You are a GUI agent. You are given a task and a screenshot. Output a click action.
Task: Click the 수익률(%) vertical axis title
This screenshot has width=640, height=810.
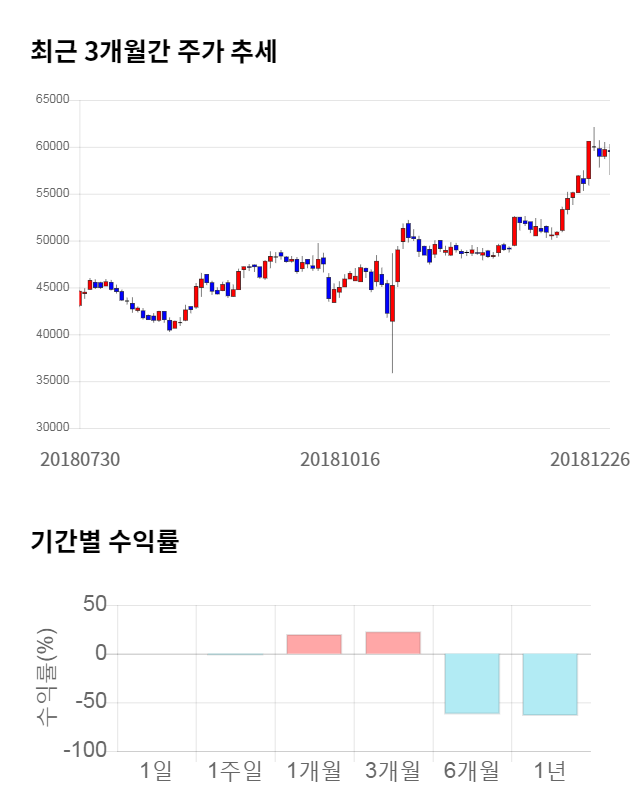click(x=46, y=677)
